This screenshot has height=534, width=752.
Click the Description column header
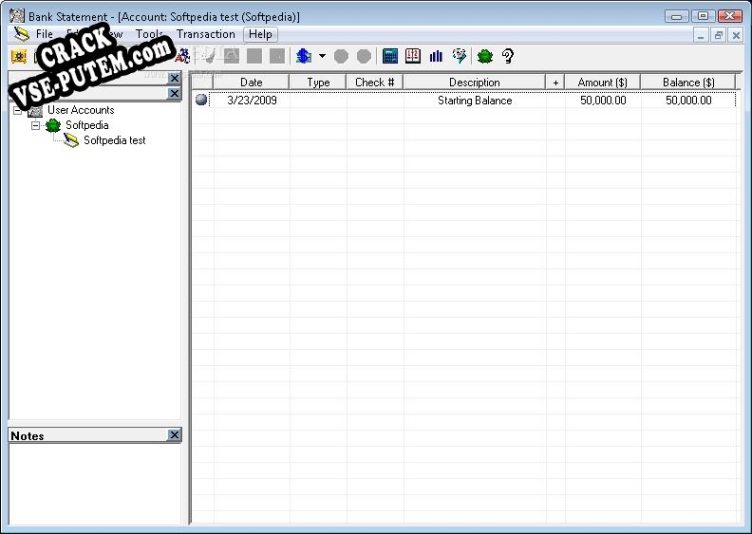[x=474, y=82]
